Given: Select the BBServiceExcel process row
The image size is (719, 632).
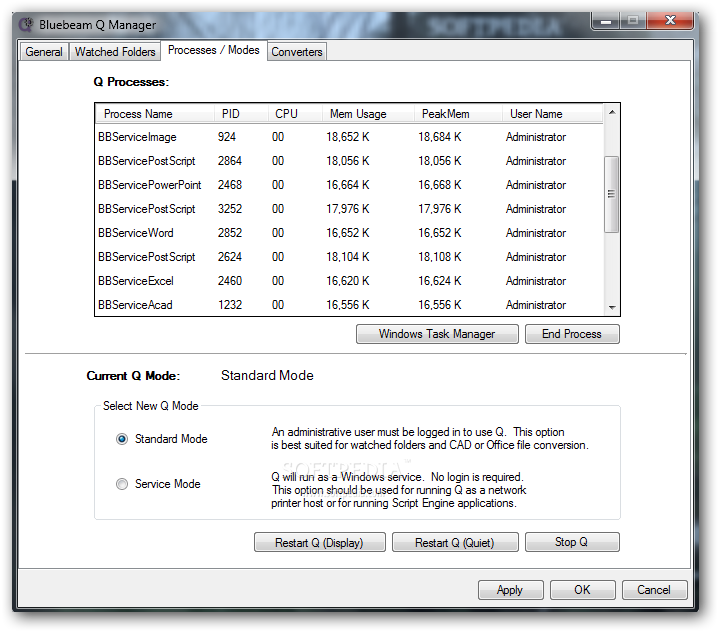Looking at the screenshot, I should (x=348, y=281).
